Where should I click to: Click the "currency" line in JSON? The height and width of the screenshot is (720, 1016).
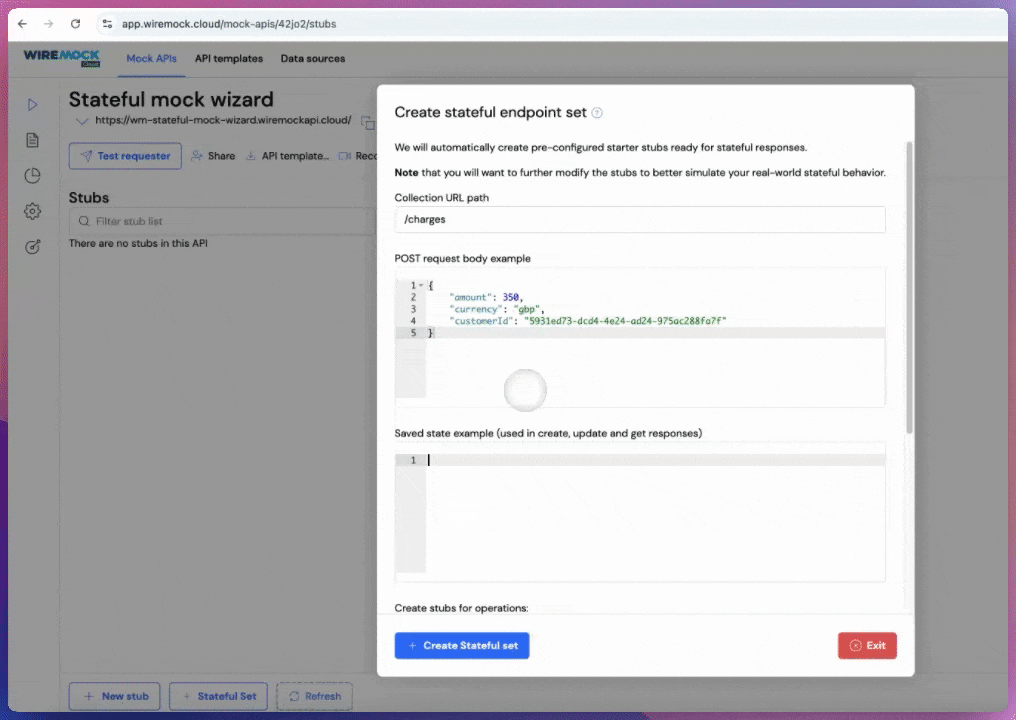click(x=496, y=309)
